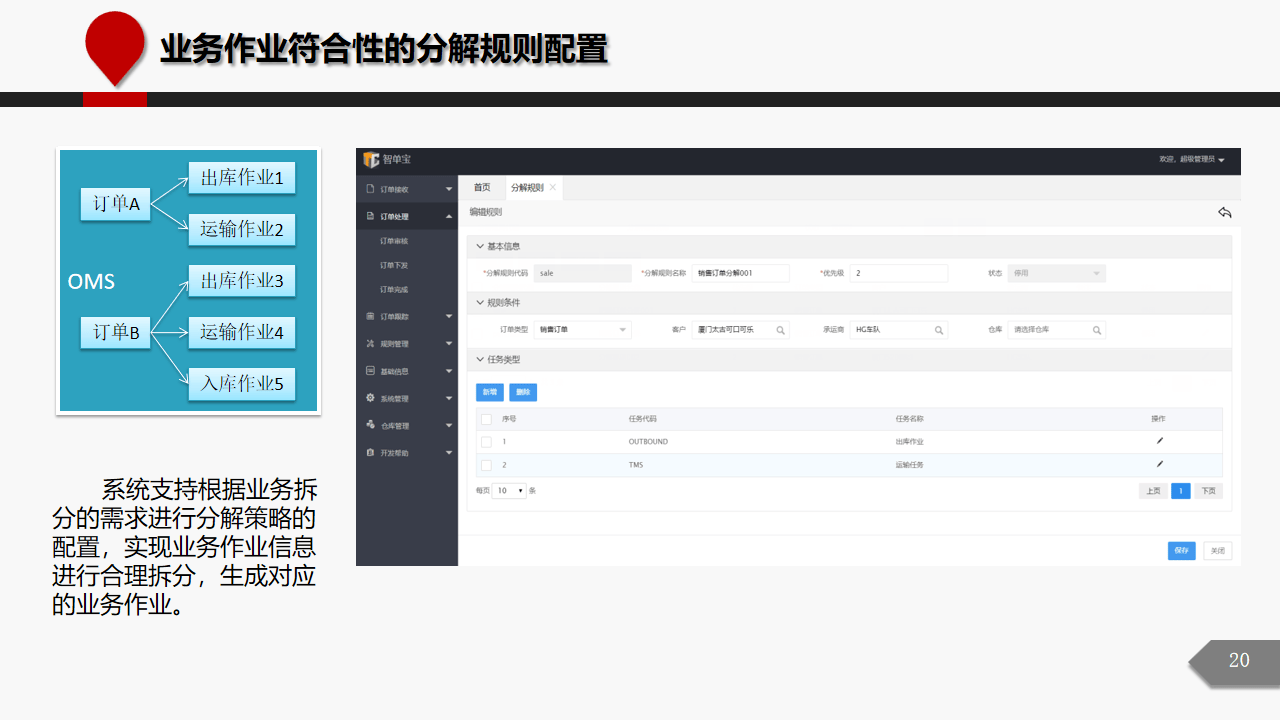Click the 订单A box in OMS diagram
1280x720 pixels.
(115, 204)
